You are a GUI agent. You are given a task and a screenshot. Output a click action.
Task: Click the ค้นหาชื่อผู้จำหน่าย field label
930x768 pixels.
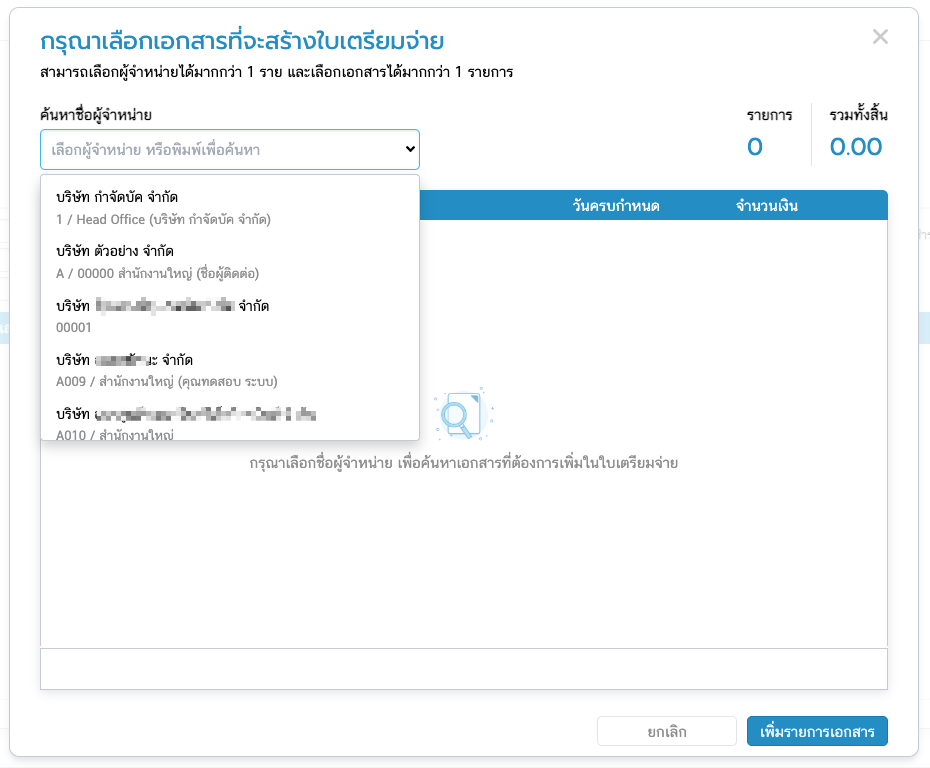95,115
